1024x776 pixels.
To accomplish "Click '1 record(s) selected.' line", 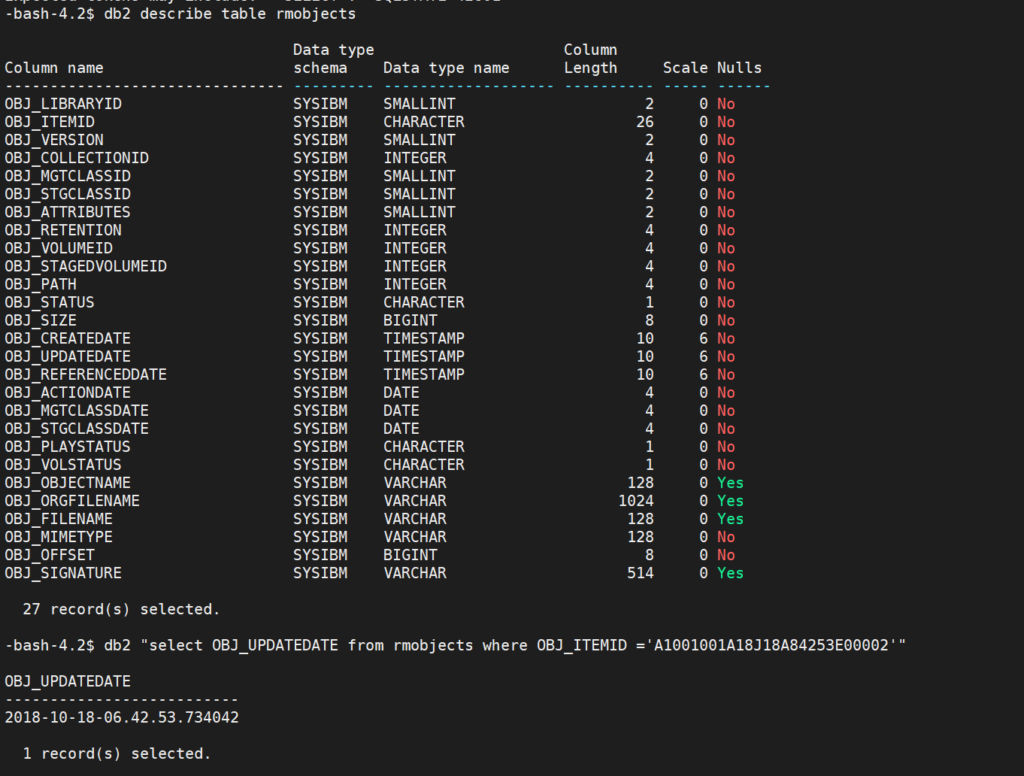I will [x=117, y=754].
